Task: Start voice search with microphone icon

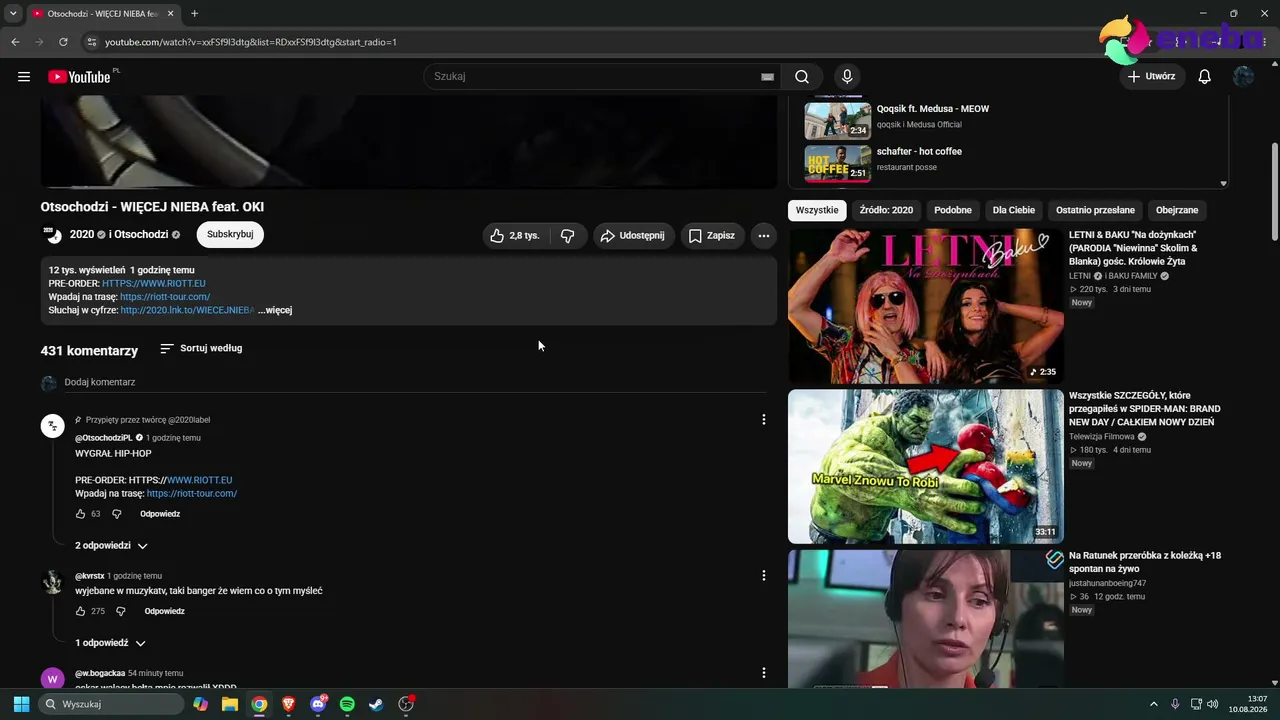Action: (847, 77)
